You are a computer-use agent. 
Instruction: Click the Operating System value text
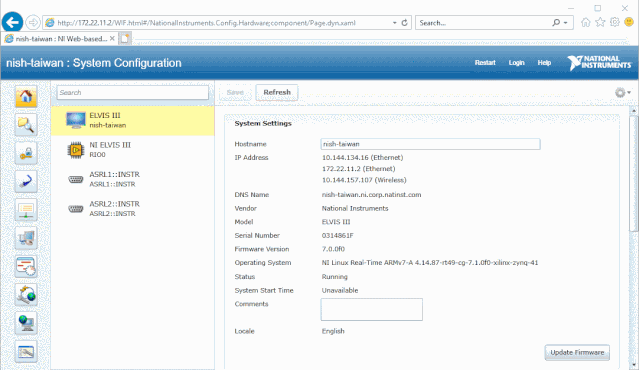point(430,263)
